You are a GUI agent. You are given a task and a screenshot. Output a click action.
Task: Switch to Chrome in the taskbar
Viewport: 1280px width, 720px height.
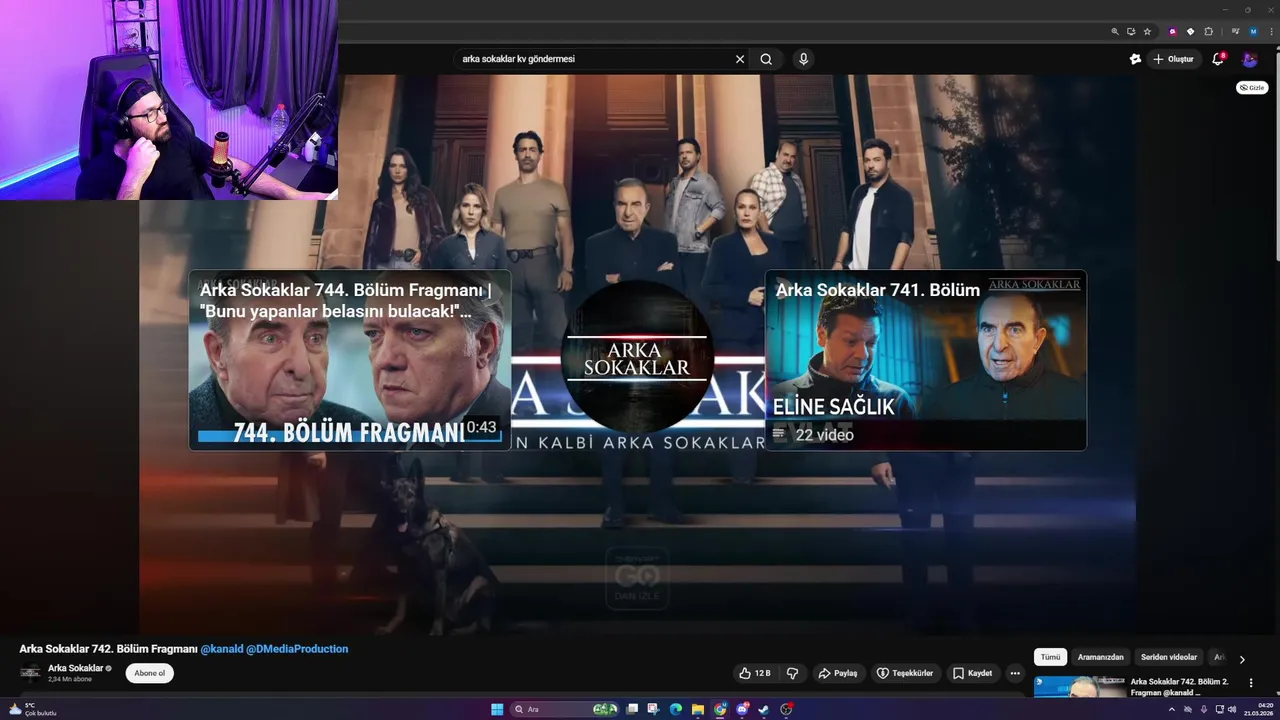720,709
